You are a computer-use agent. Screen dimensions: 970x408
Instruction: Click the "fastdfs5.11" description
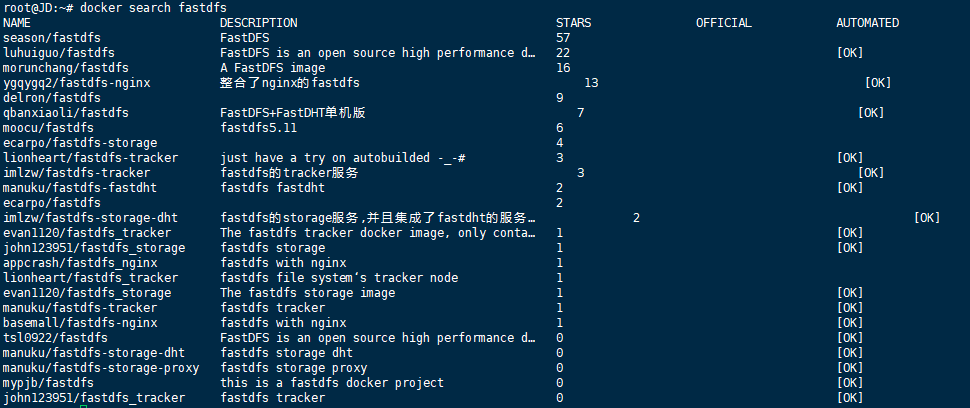point(258,128)
